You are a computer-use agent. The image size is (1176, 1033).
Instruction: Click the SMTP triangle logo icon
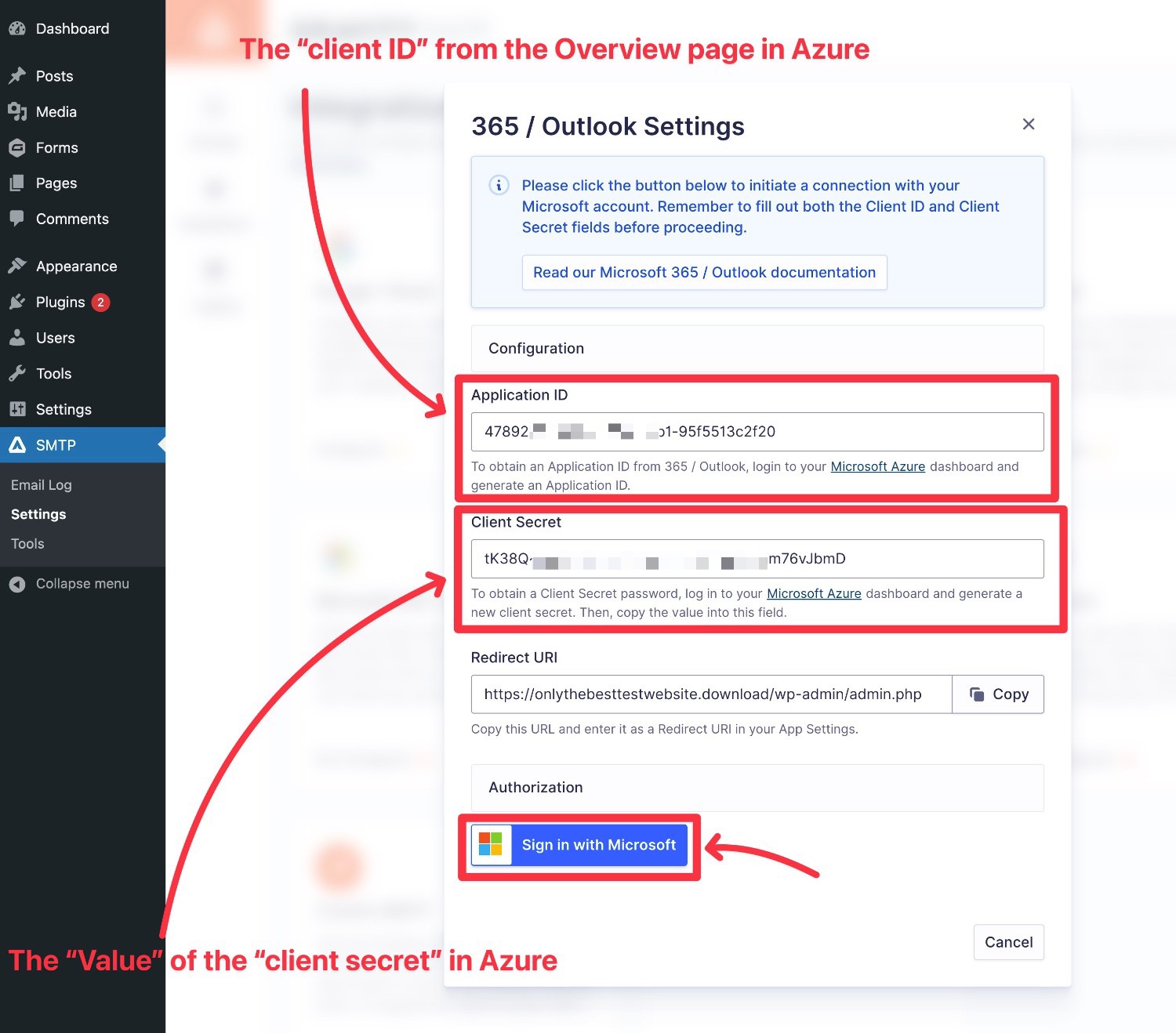[17, 445]
